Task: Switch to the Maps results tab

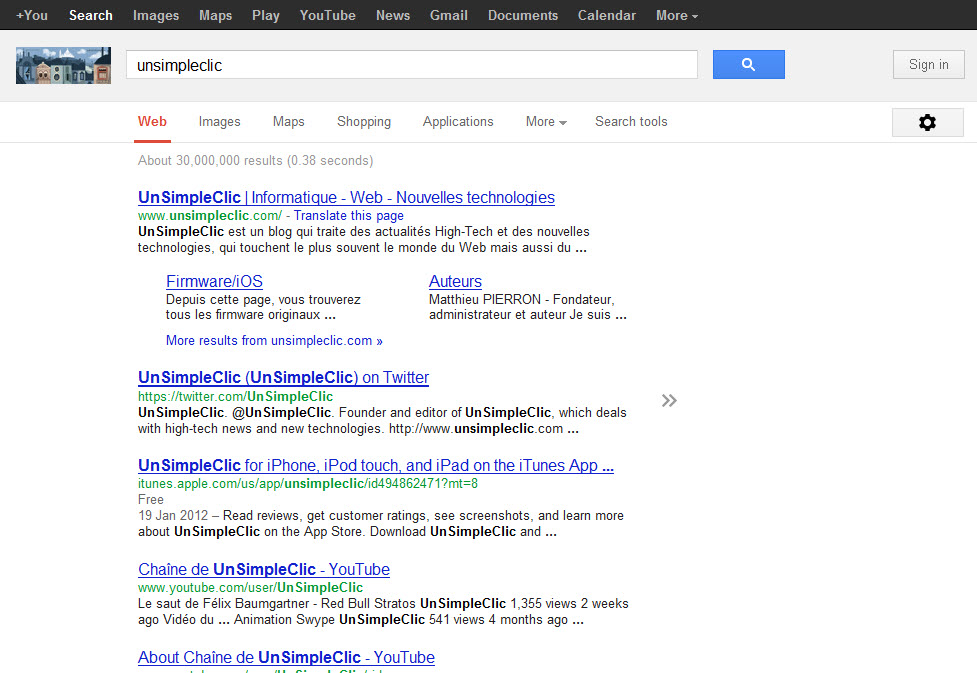Action: click(288, 122)
